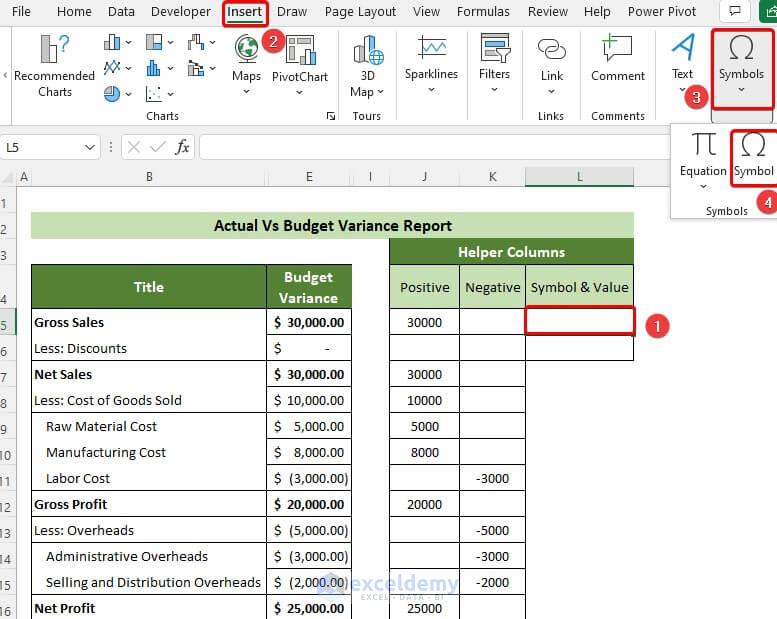The image size is (777, 619).
Task: Expand the Equation dropdown arrow
Action: [703, 186]
